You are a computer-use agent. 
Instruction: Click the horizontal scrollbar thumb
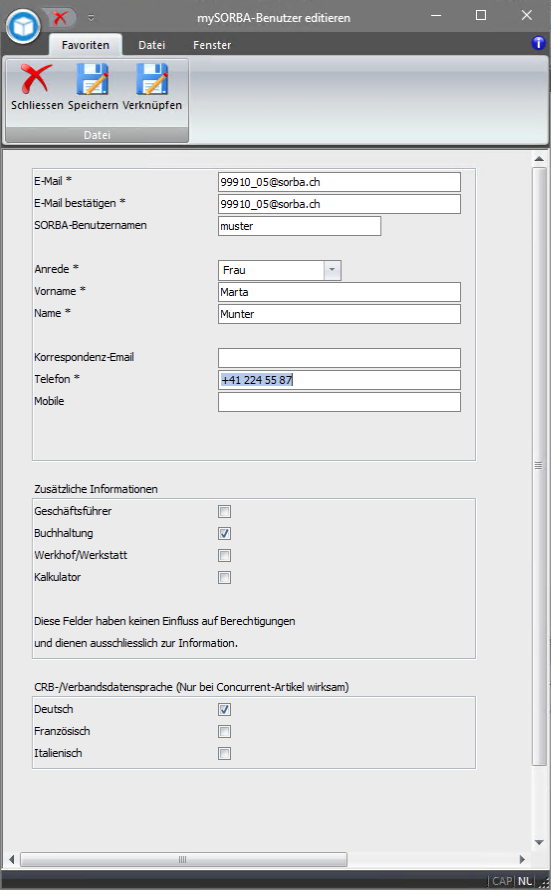point(184,859)
